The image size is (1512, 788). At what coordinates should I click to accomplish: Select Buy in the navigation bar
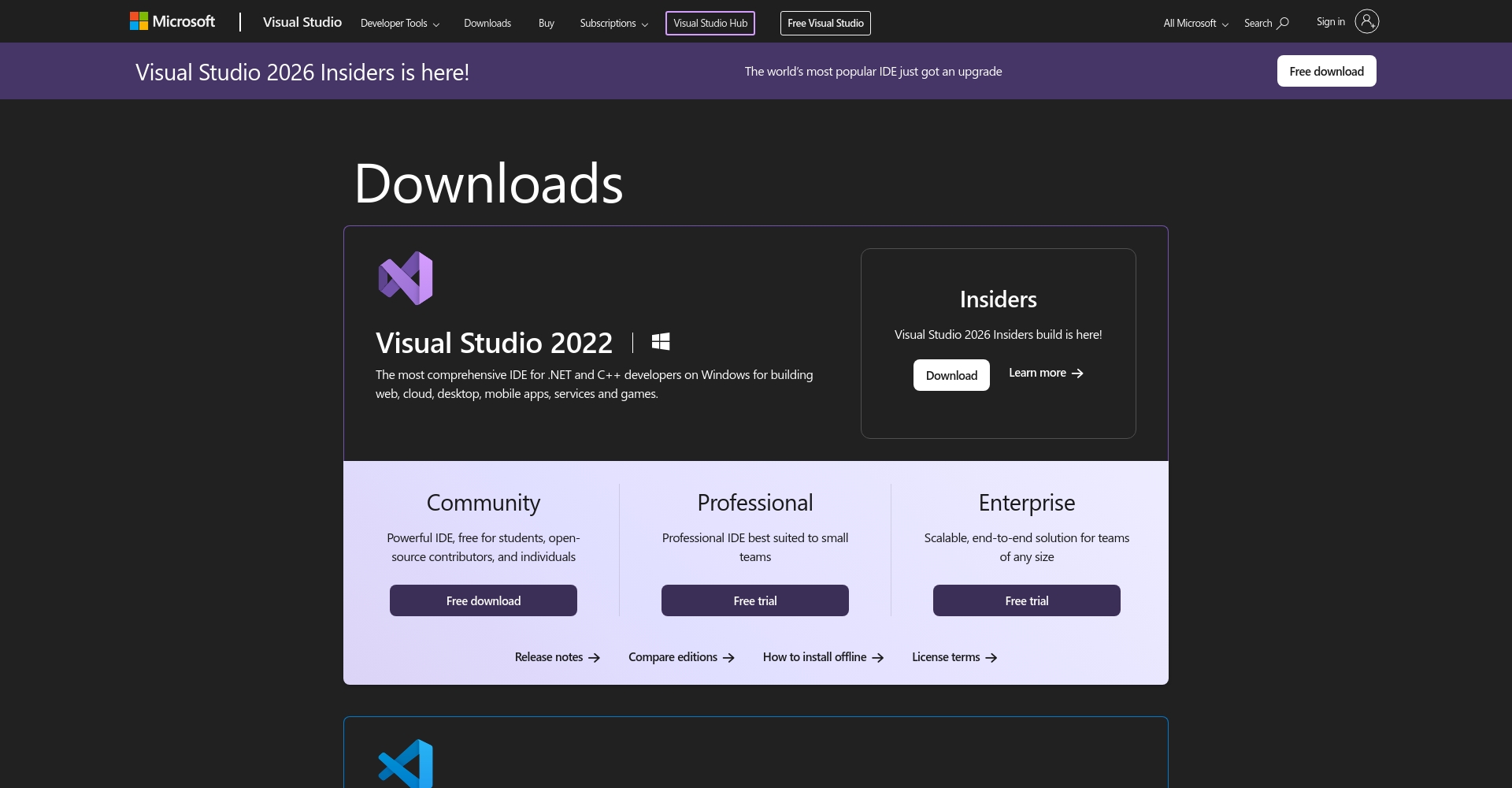coord(546,23)
